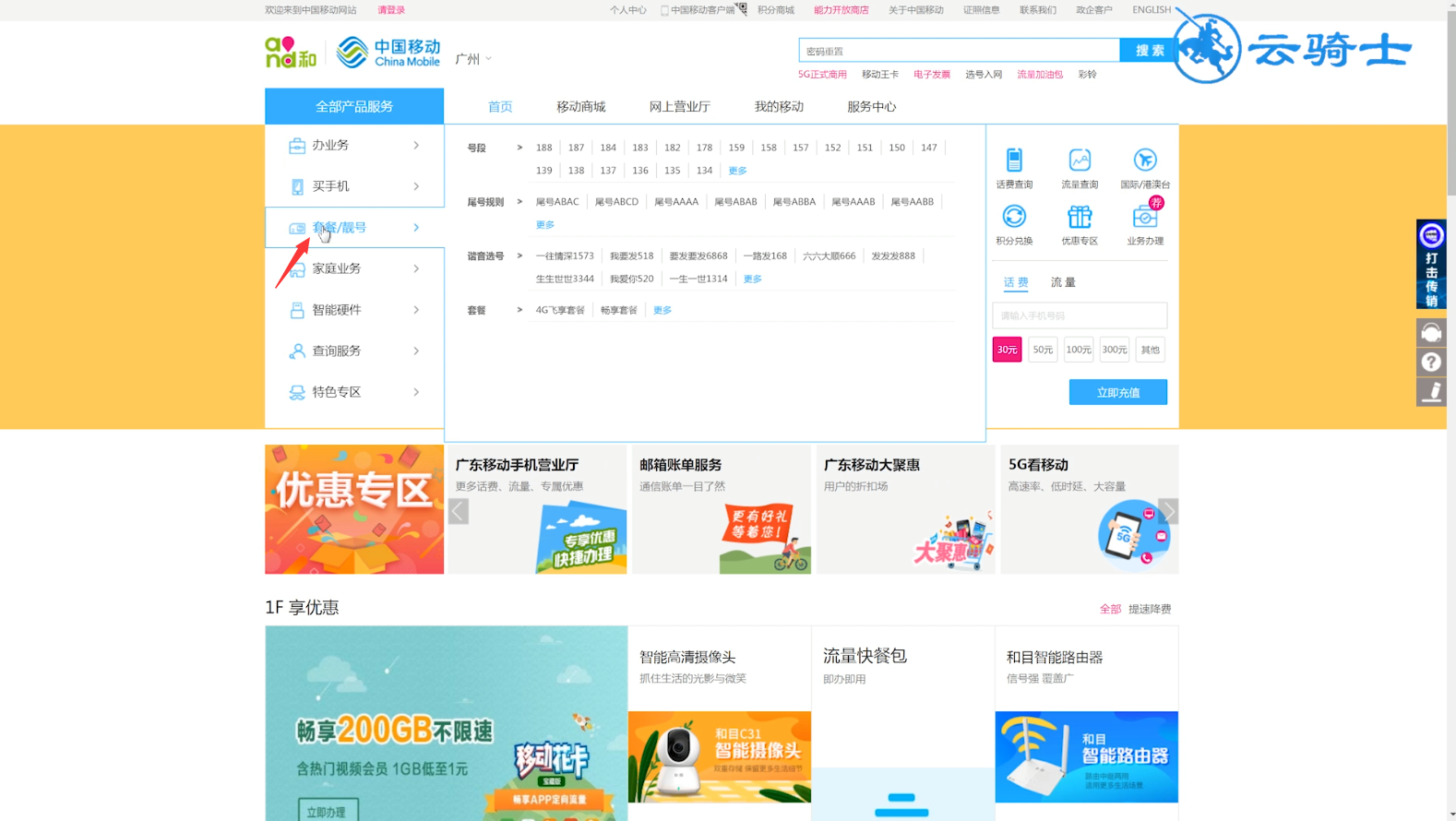1456x821 pixels.
Task: Open the 个人中心 top link
Action: coord(628,10)
